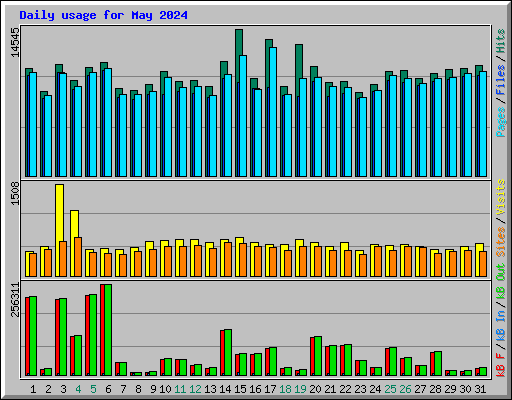Image resolution: width=512 pixels, height=400 pixels.
Task: Click day label 30 on the x-axis
Action: [465, 389]
